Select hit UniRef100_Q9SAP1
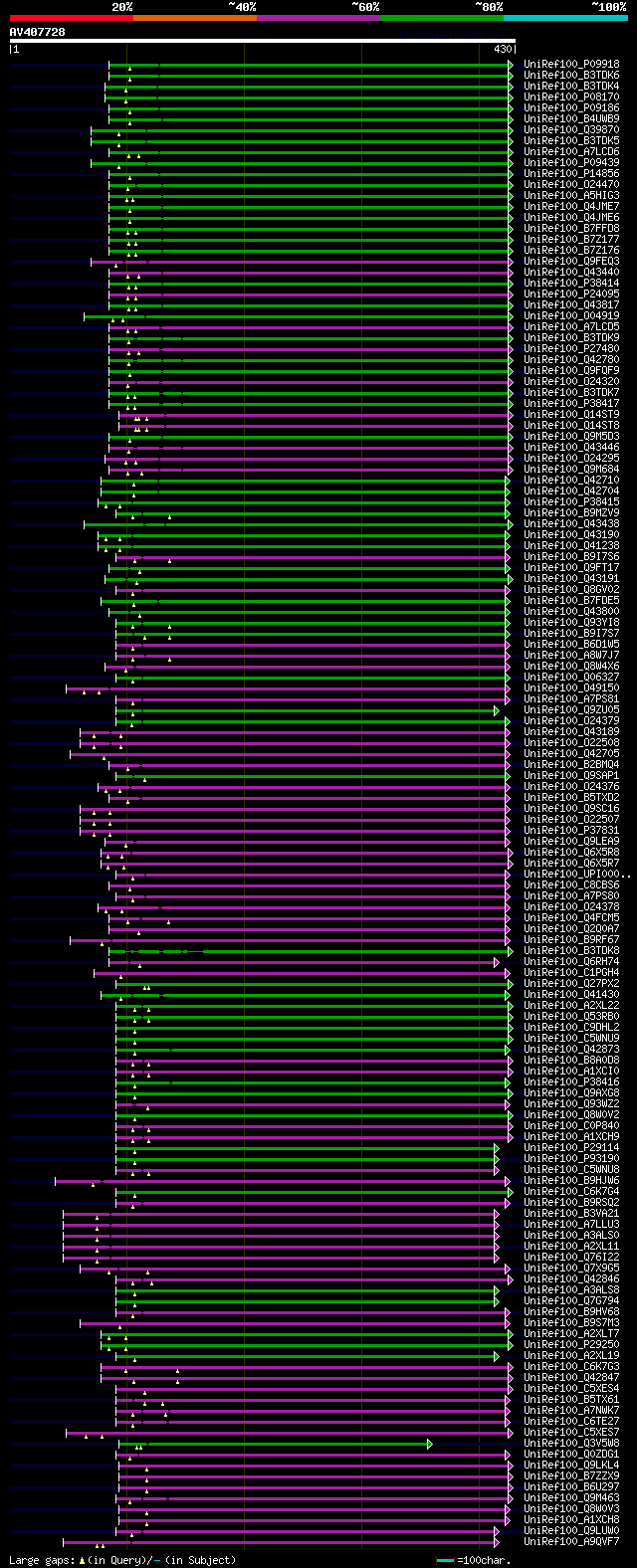This screenshot has height=1568, width=637. pos(571,775)
